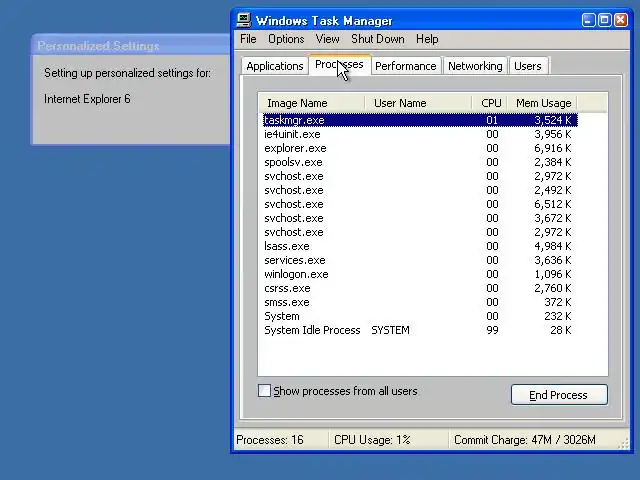Enable Show processes from all users

tap(264, 391)
